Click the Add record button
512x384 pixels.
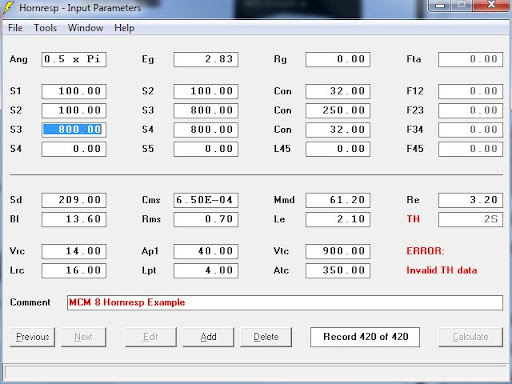[208, 337]
